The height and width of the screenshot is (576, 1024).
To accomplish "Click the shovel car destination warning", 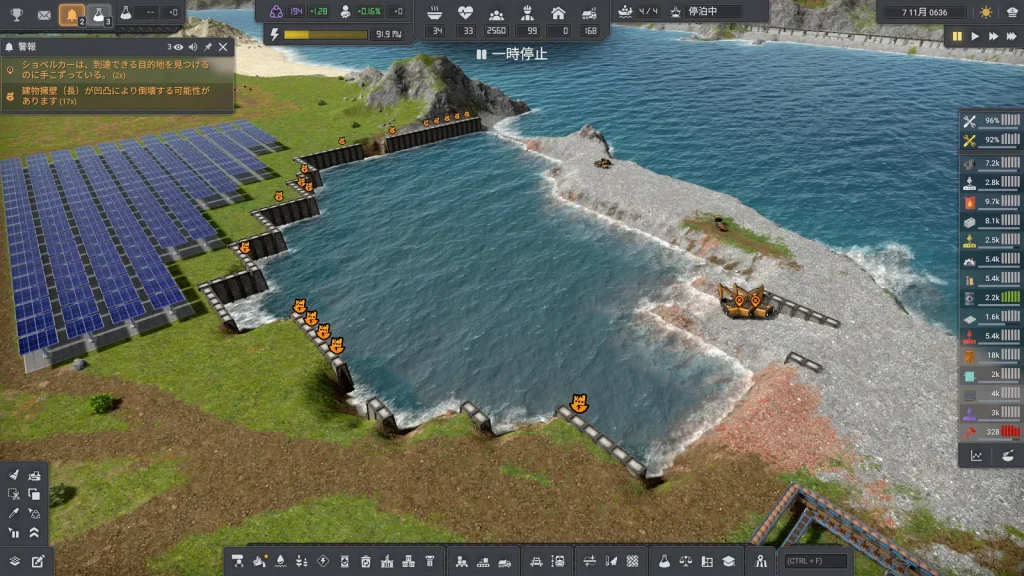I will (118, 71).
